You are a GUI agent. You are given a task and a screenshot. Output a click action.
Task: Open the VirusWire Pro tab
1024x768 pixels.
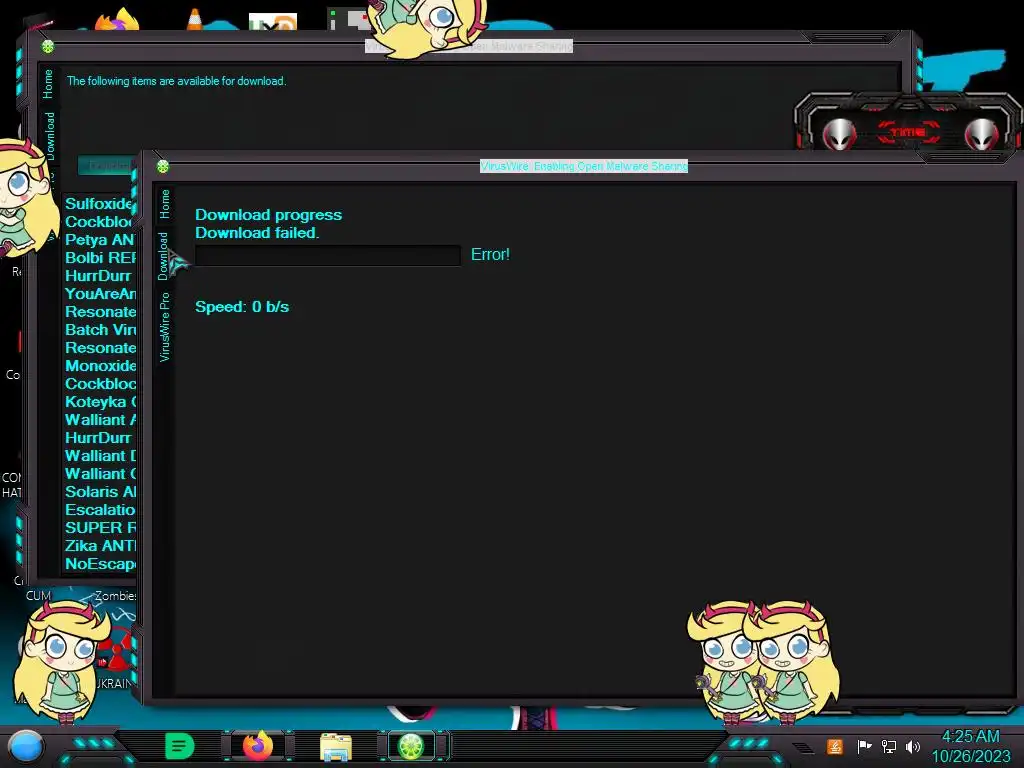click(165, 327)
